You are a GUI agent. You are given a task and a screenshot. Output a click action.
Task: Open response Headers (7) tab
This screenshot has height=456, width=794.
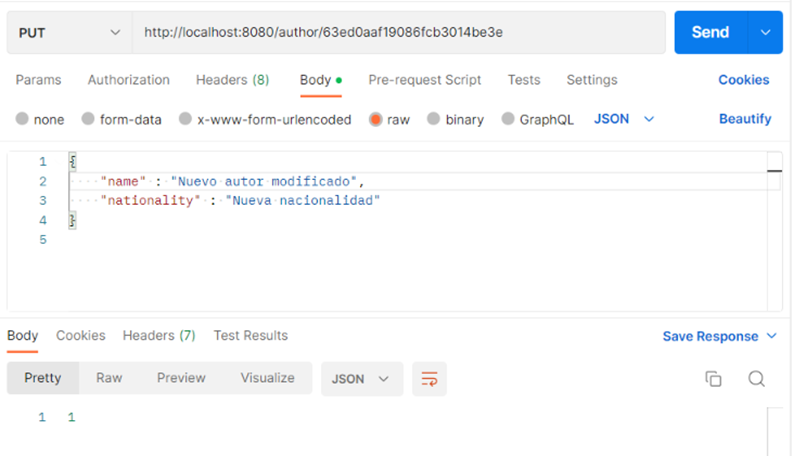(158, 336)
